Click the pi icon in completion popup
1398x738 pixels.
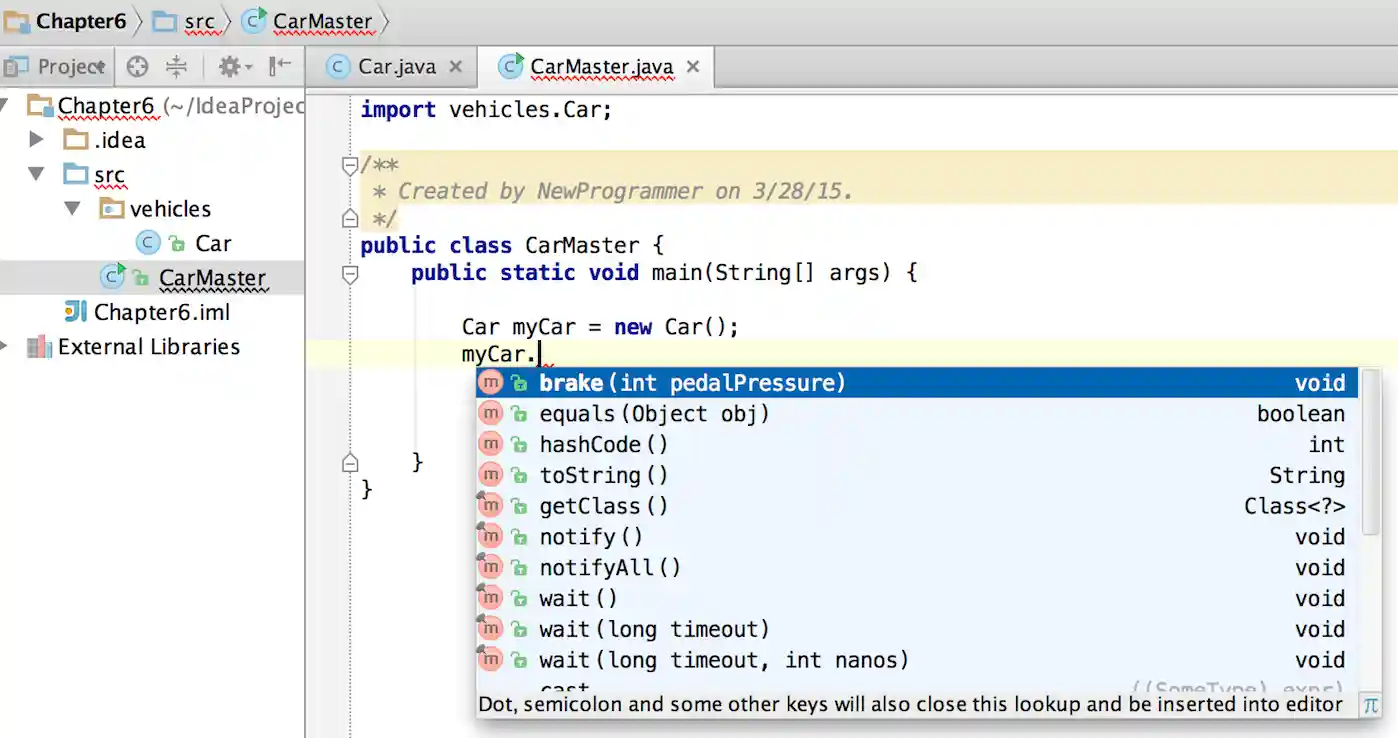(x=1370, y=705)
